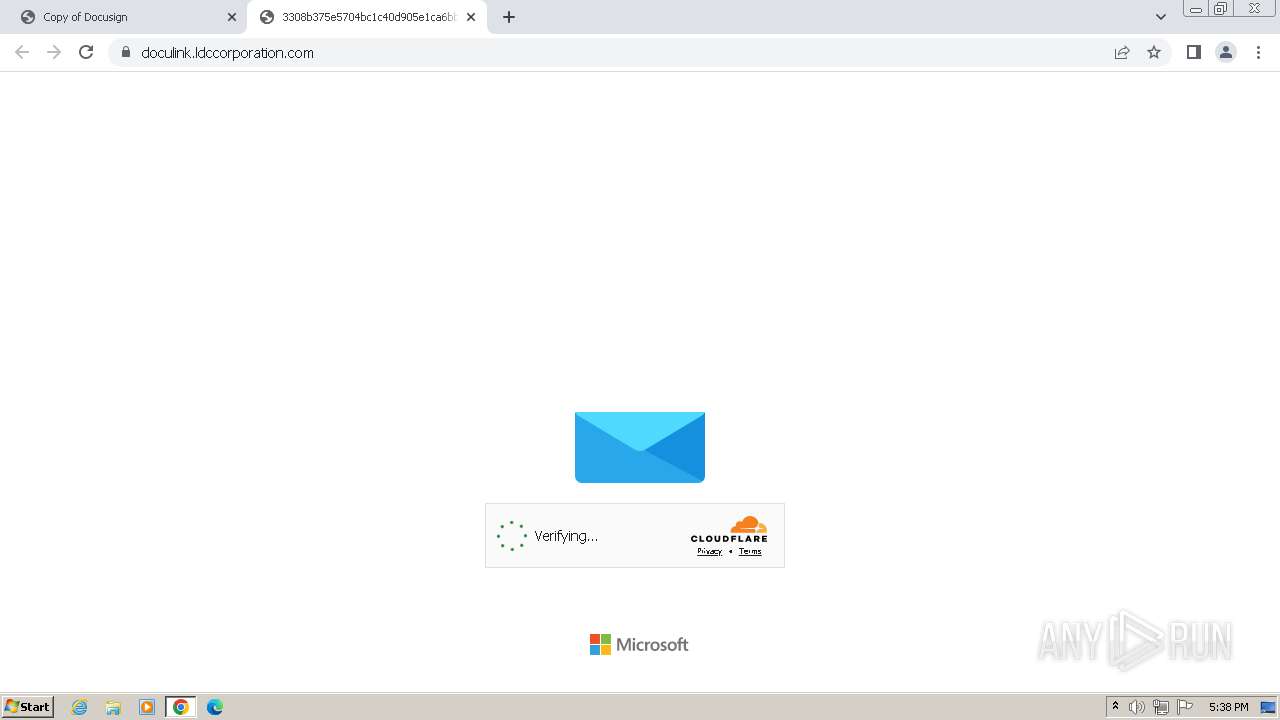Close the Copy of Docusign tab
Viewport: 1280px width, 720px height.
[232, 17]
